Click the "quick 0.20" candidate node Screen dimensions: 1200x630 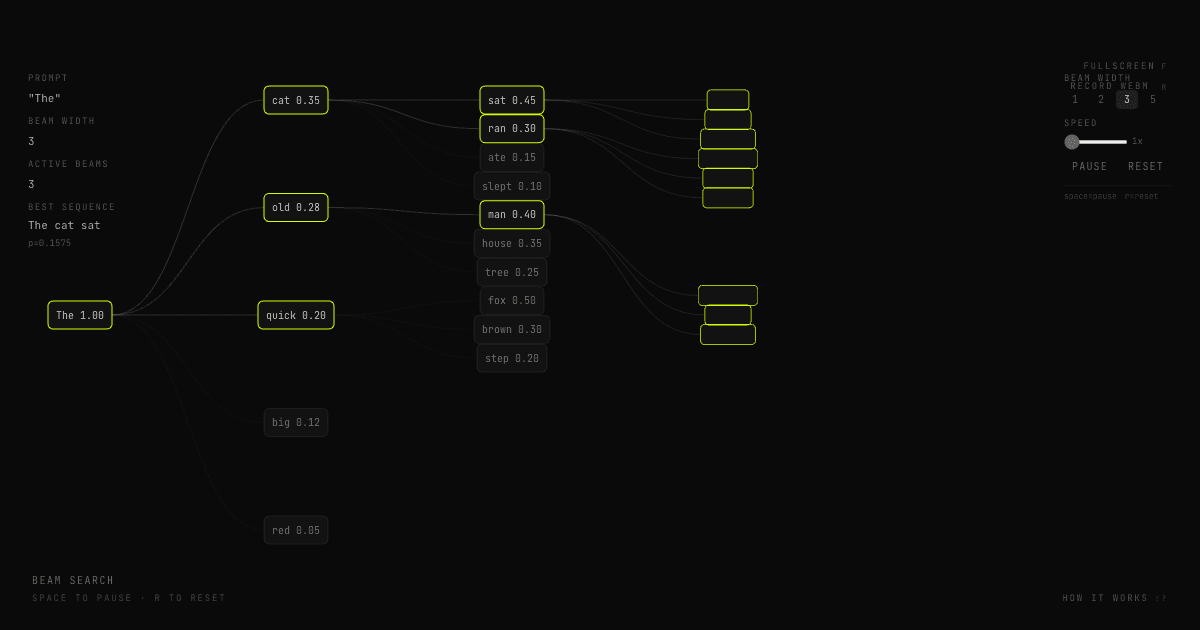pos(295,315)
